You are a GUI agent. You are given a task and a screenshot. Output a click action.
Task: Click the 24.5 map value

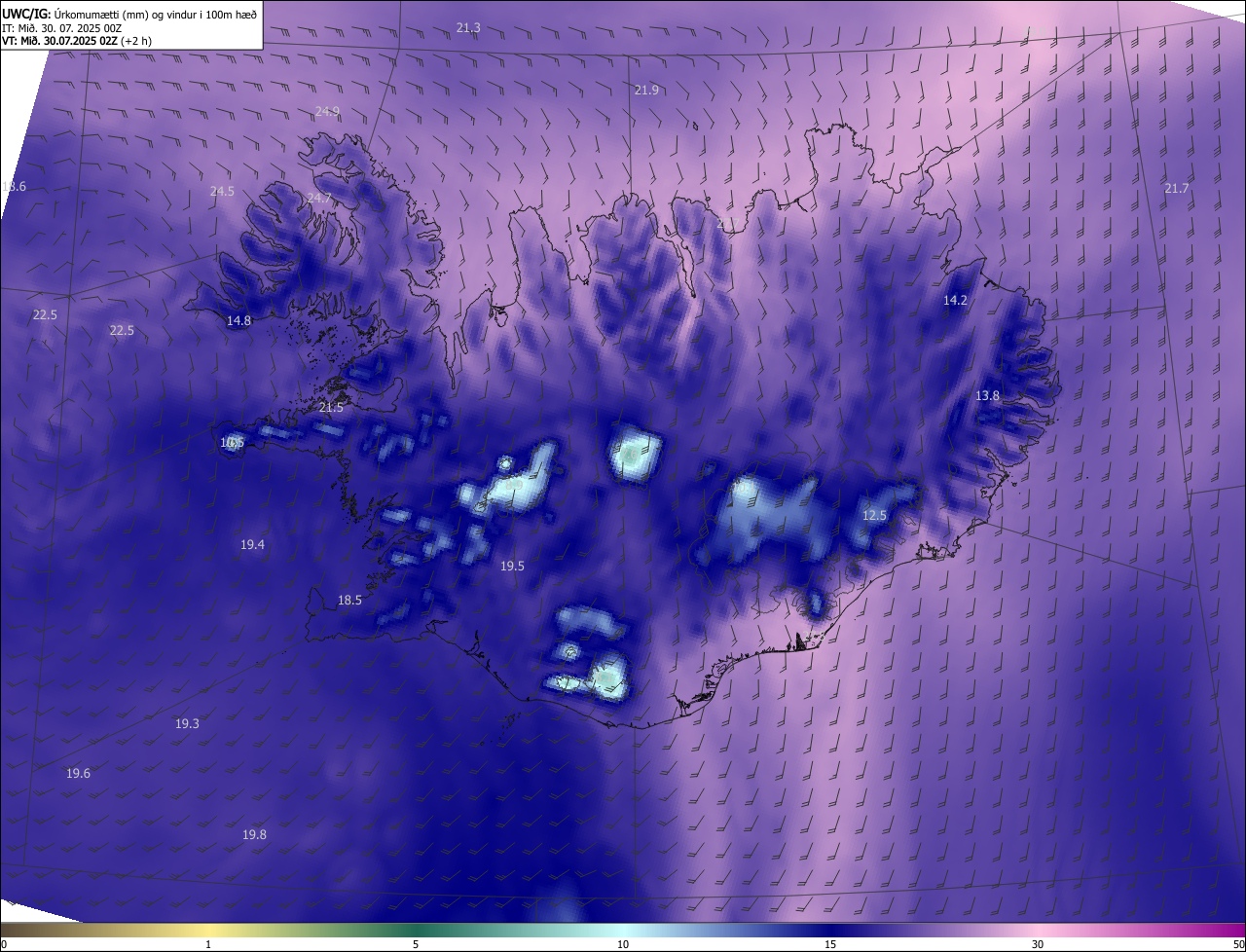coord(222,191)
